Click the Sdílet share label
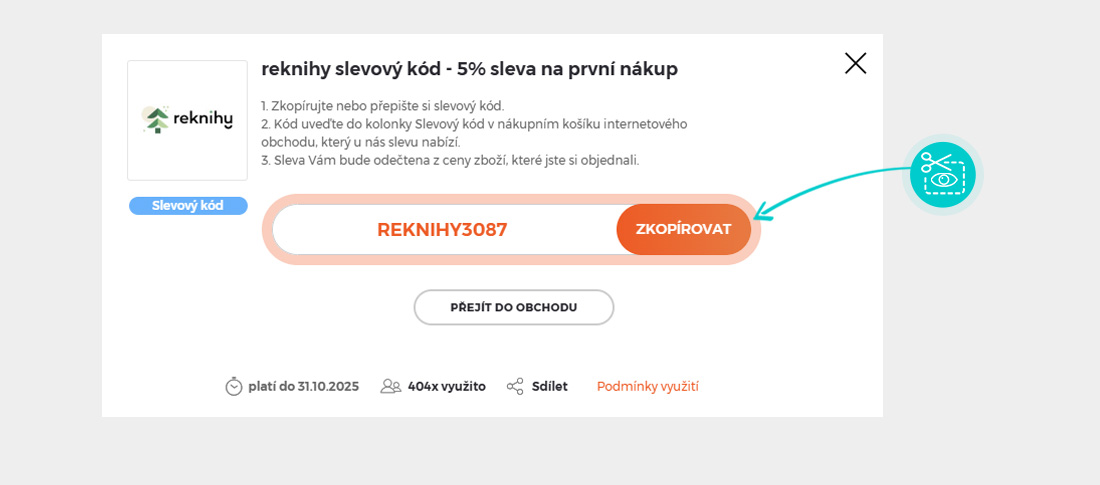This screenshot has width=1100, height=485. [549, 386]
